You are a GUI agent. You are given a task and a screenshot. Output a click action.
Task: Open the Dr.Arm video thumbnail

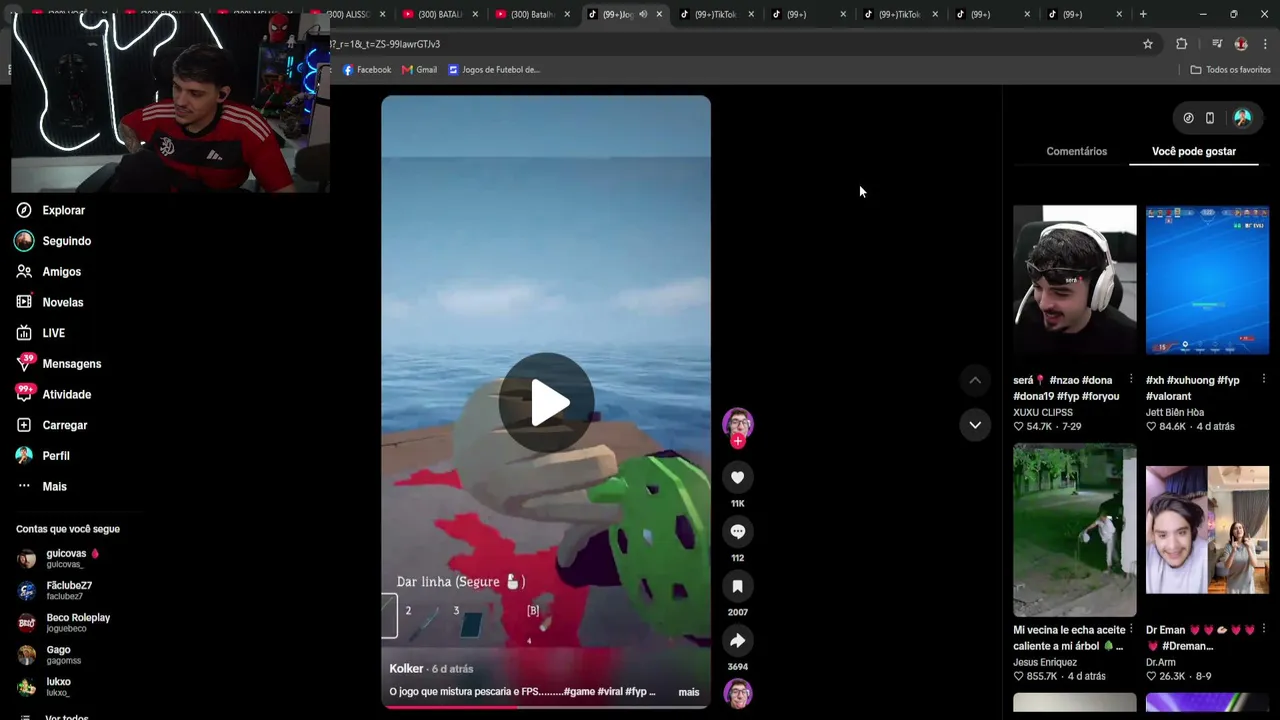click(x=1207, y=530)
